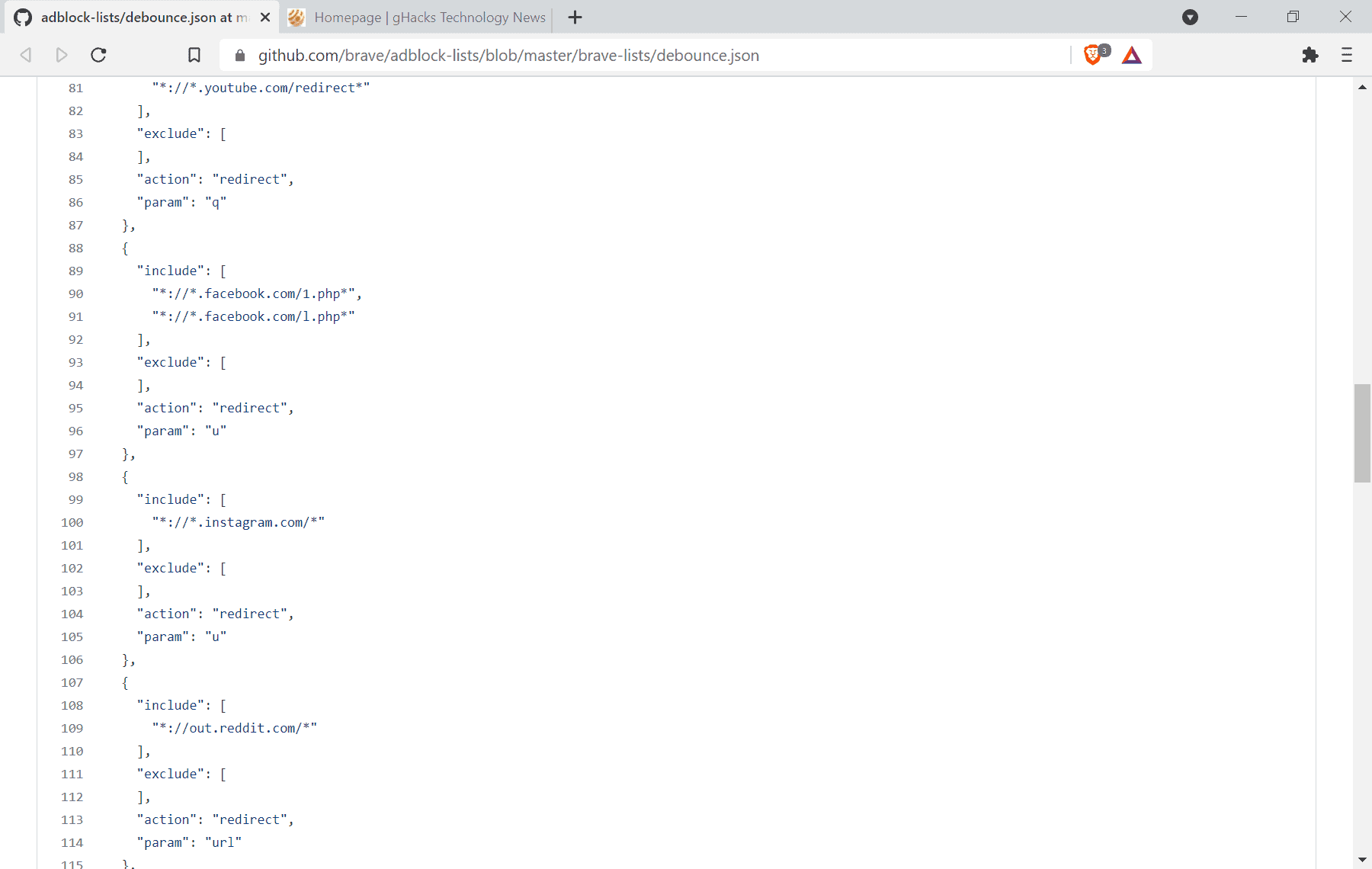This screenshot has height=869, width=1372.
Task: Click line number 105
Action: [x=72, y=637]
